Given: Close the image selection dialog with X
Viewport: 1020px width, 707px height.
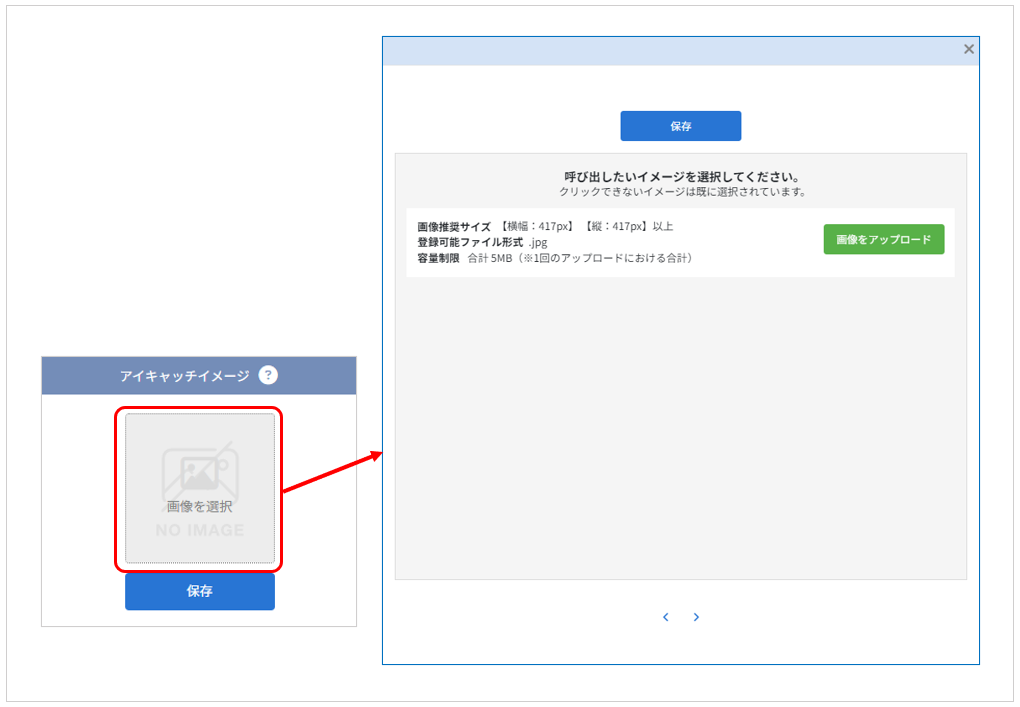Looking at the screenshot, I should pos(969,49).
